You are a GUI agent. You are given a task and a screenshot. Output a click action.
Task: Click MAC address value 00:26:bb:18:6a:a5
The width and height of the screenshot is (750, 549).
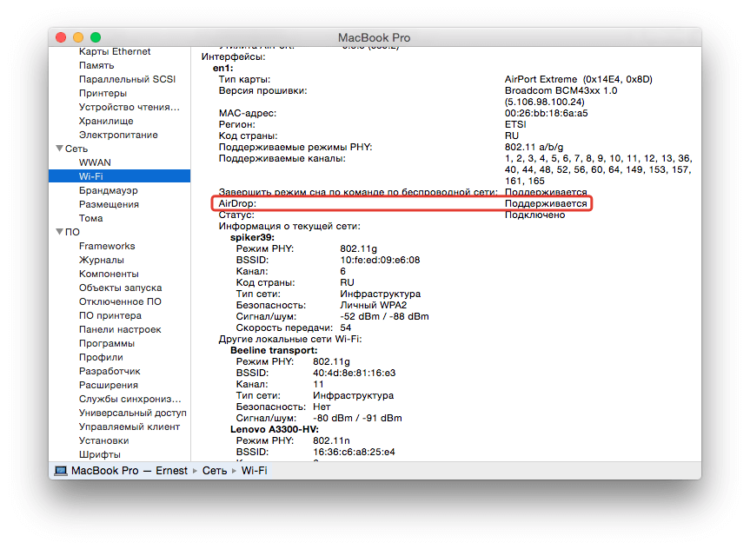pos(546,113)
